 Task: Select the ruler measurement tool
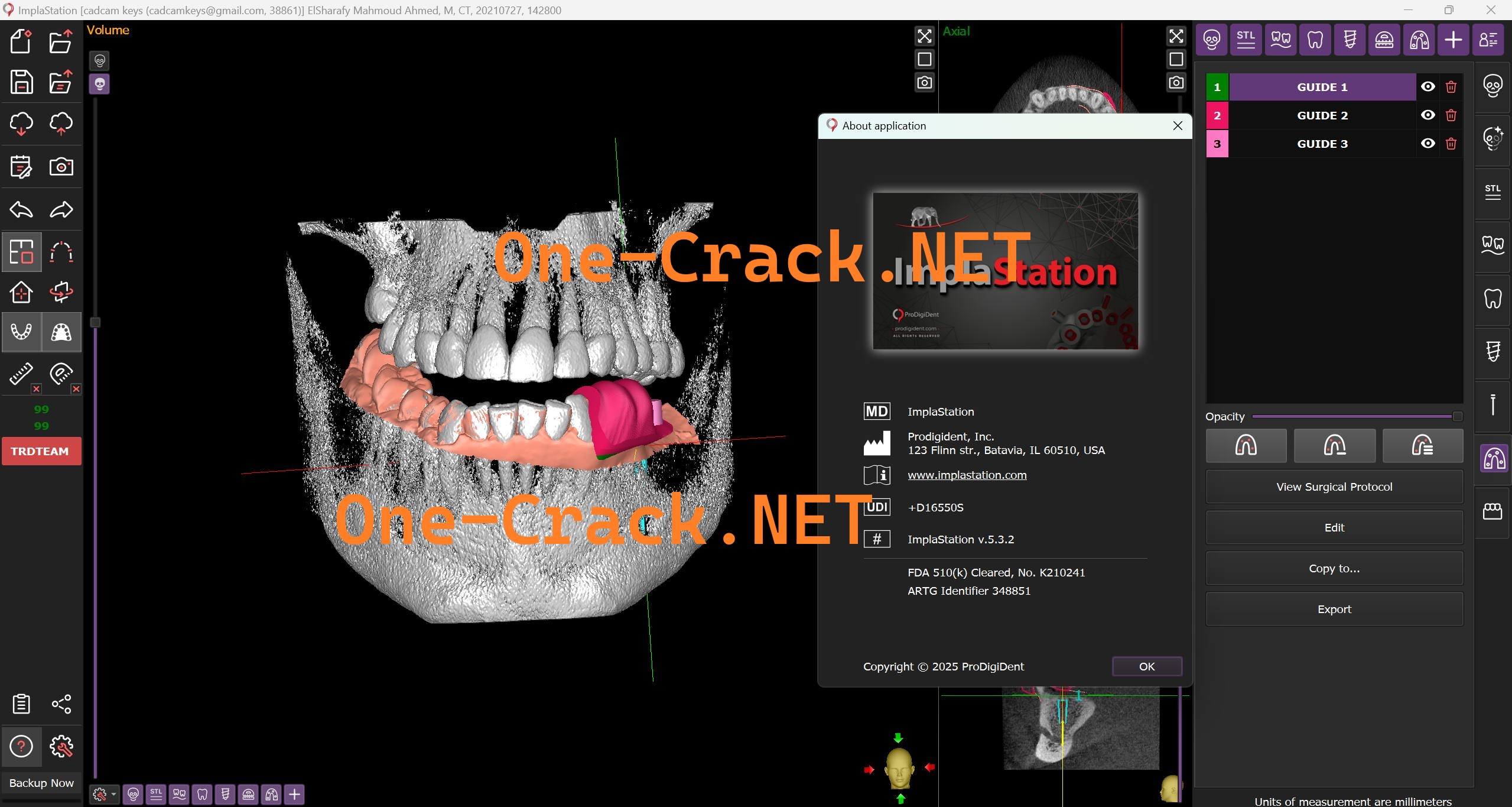pos(21,373)
